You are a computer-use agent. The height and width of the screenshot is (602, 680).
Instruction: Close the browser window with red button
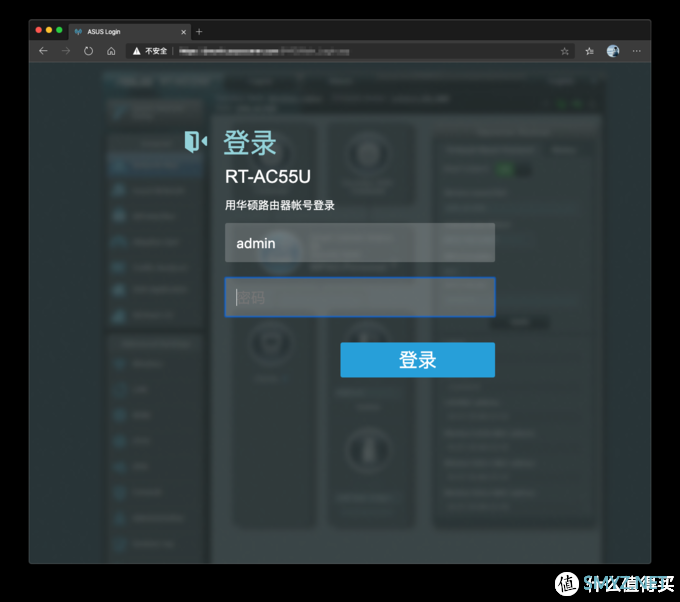click(39, 30)
